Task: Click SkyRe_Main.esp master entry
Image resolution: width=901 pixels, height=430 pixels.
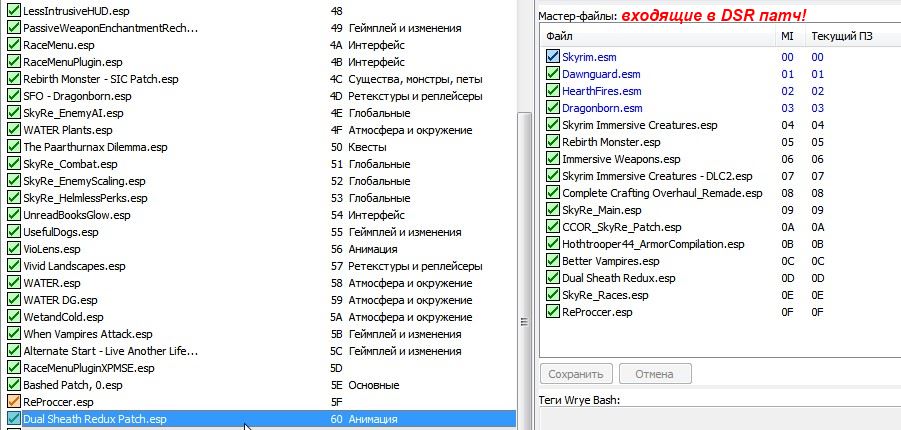Action: (x=602, y=210)
